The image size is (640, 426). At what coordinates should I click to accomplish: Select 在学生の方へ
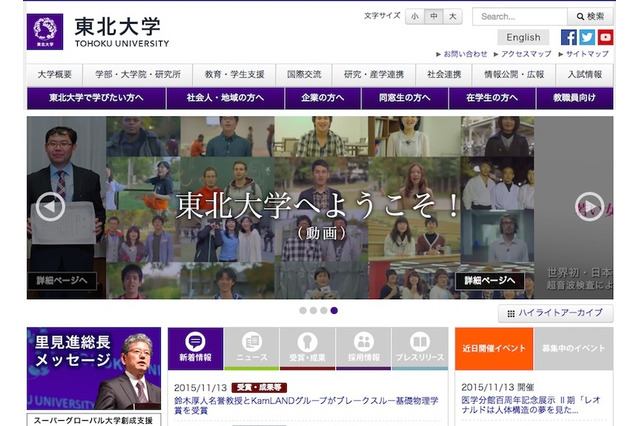[492, 98]
